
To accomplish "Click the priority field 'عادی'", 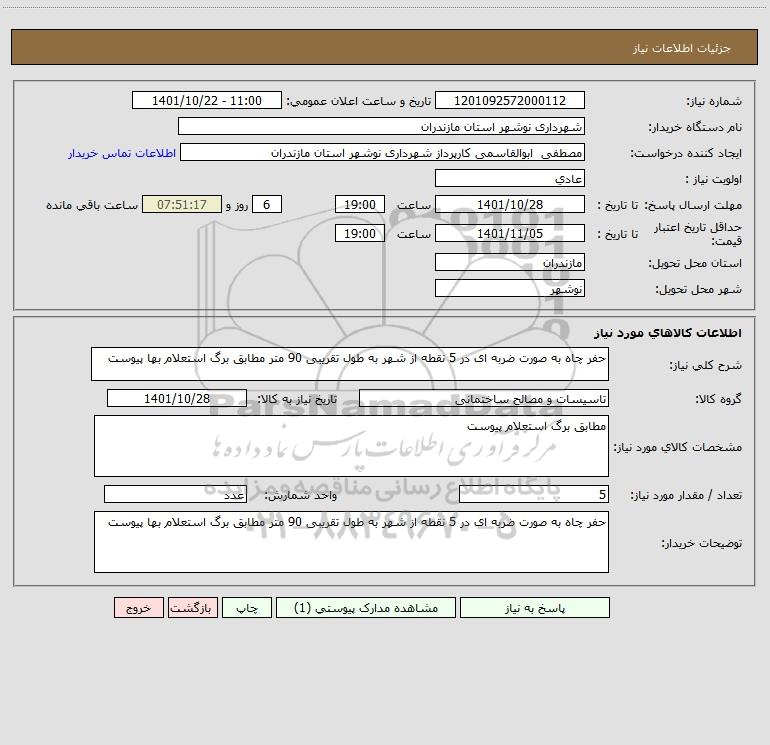I will coord(510,178).
